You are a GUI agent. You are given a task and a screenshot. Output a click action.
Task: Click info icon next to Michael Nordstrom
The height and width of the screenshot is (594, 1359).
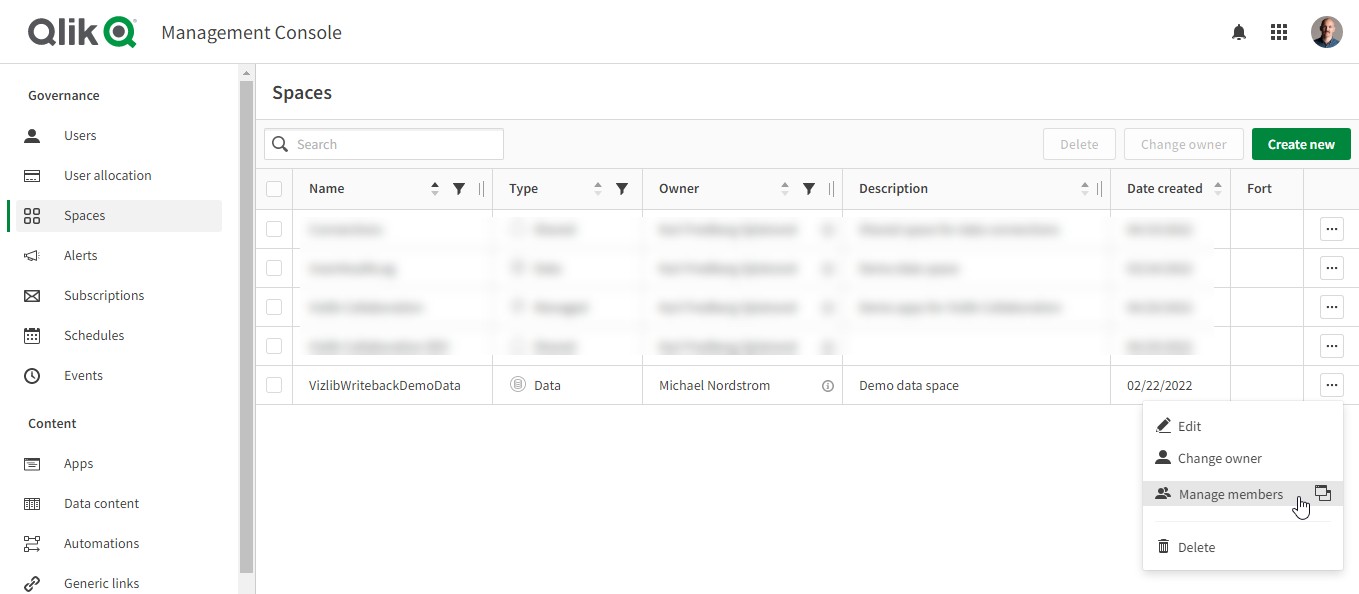pyautogui.click(x=828, y=385)
